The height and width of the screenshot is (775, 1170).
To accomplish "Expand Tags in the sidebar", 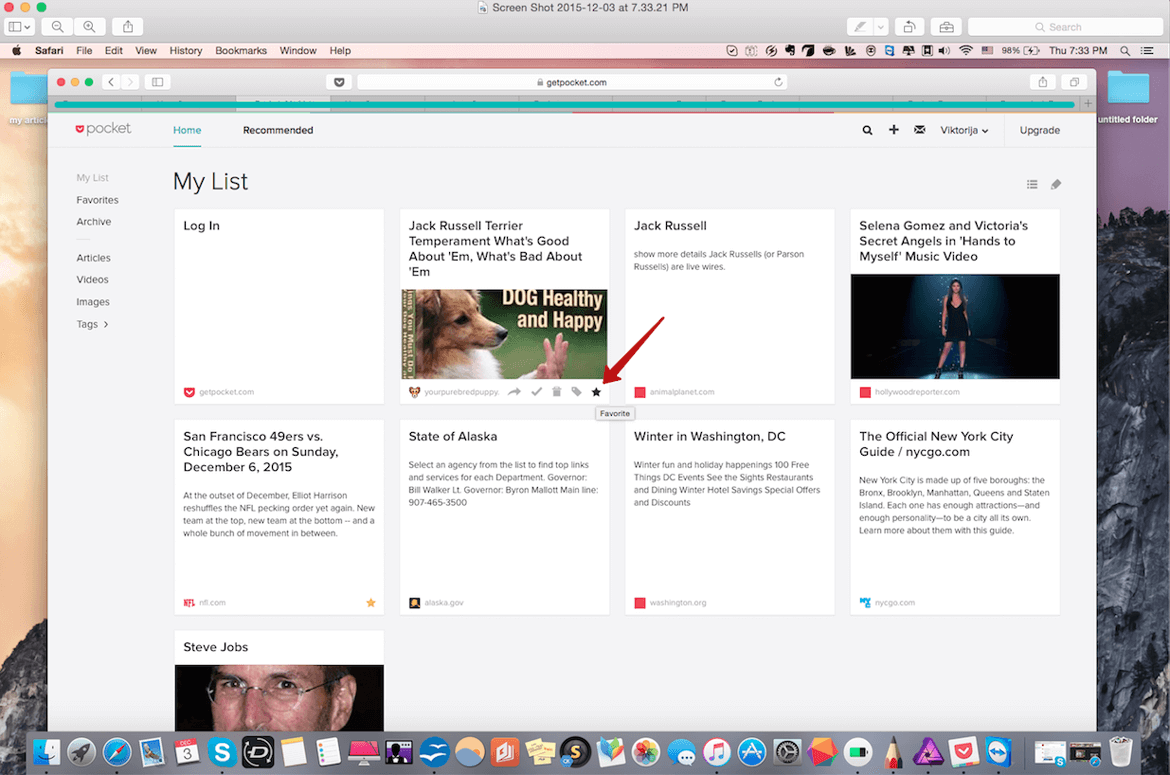I will tap(92, 324).
